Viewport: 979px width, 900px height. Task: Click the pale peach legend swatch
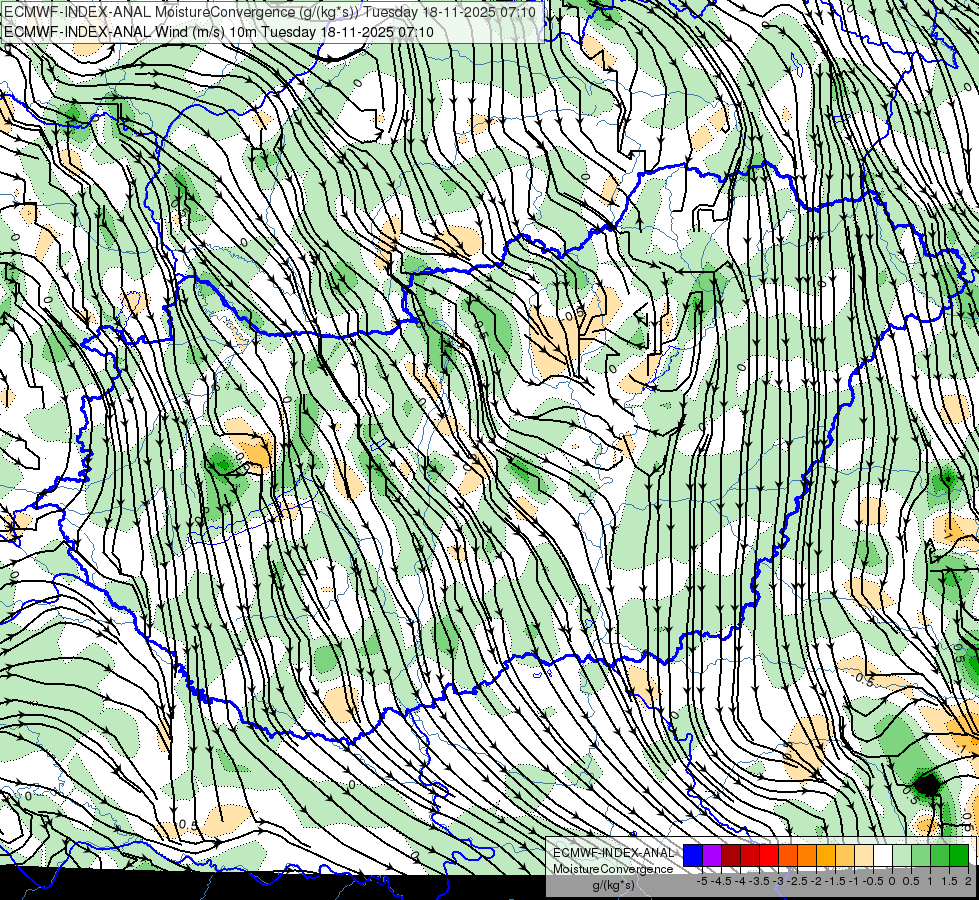(x=863, y=855)
